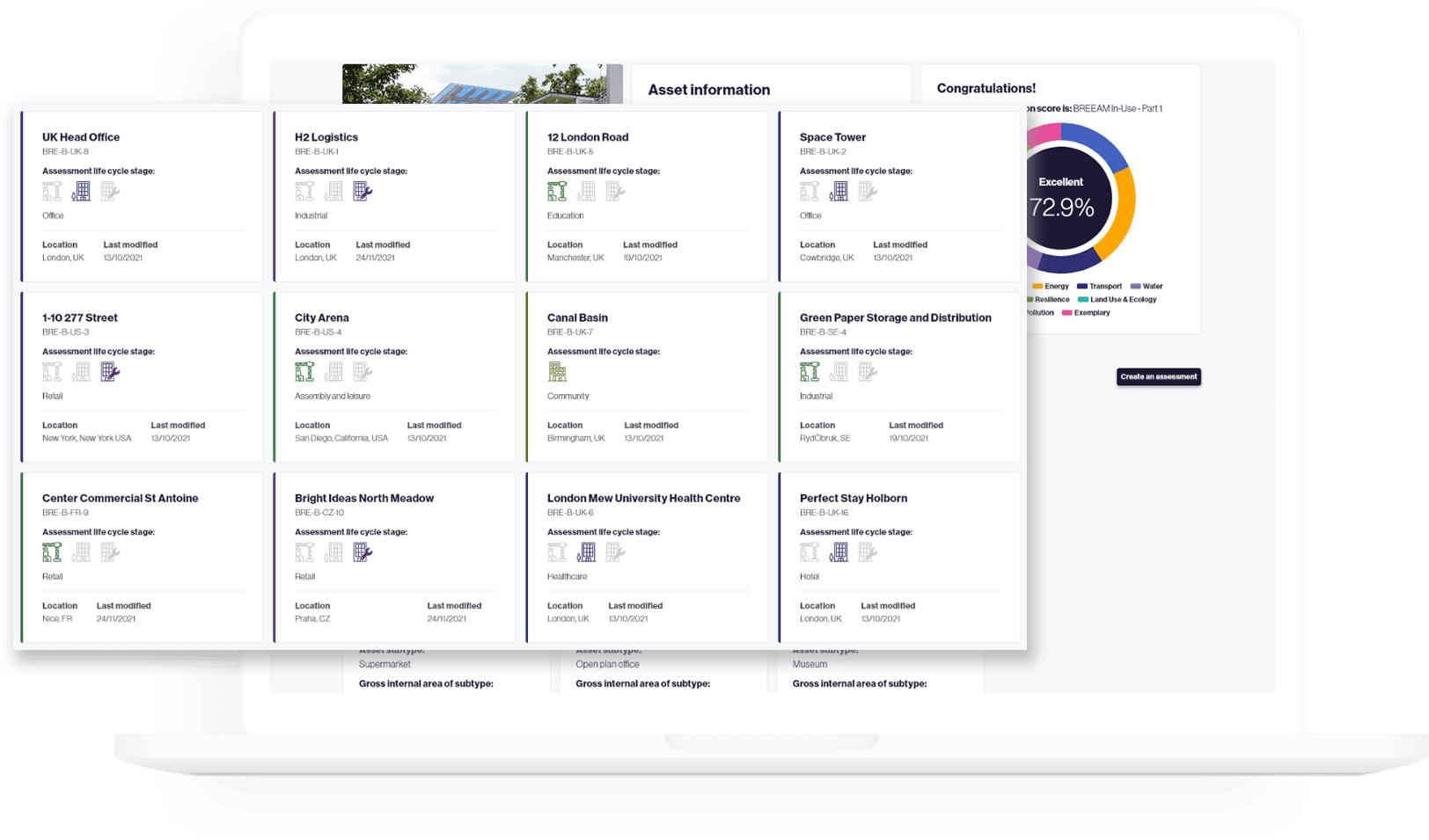This screenshot has height=840, width=1429.
Task: Click the 'Green Paper Storage and Distribution' title
Action: tap(896, 318)
